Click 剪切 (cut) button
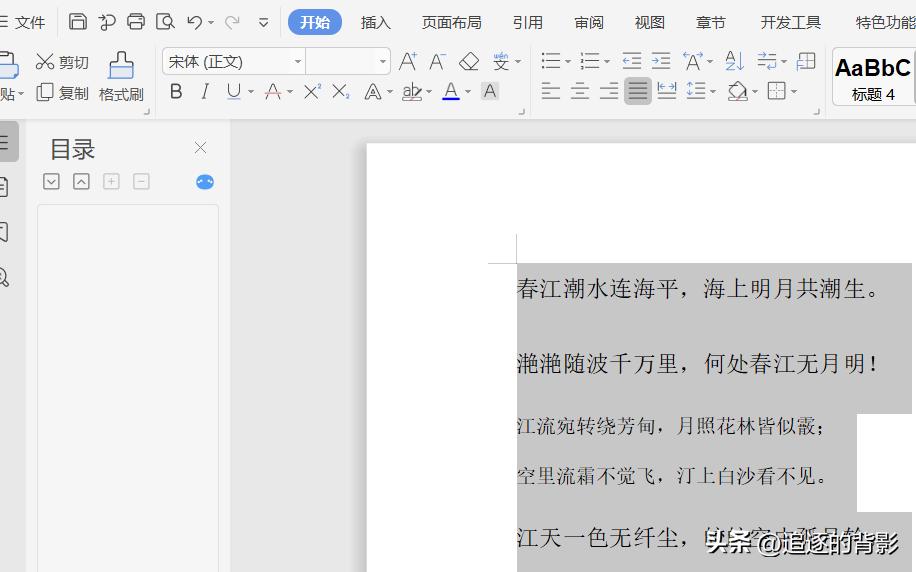Image resolution: width=916 pixels, height=572 pixels. coord(62,62)
